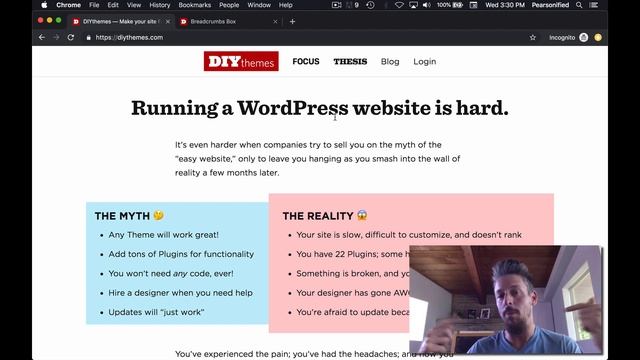Open the Window menu

click(x=259, y=5)
